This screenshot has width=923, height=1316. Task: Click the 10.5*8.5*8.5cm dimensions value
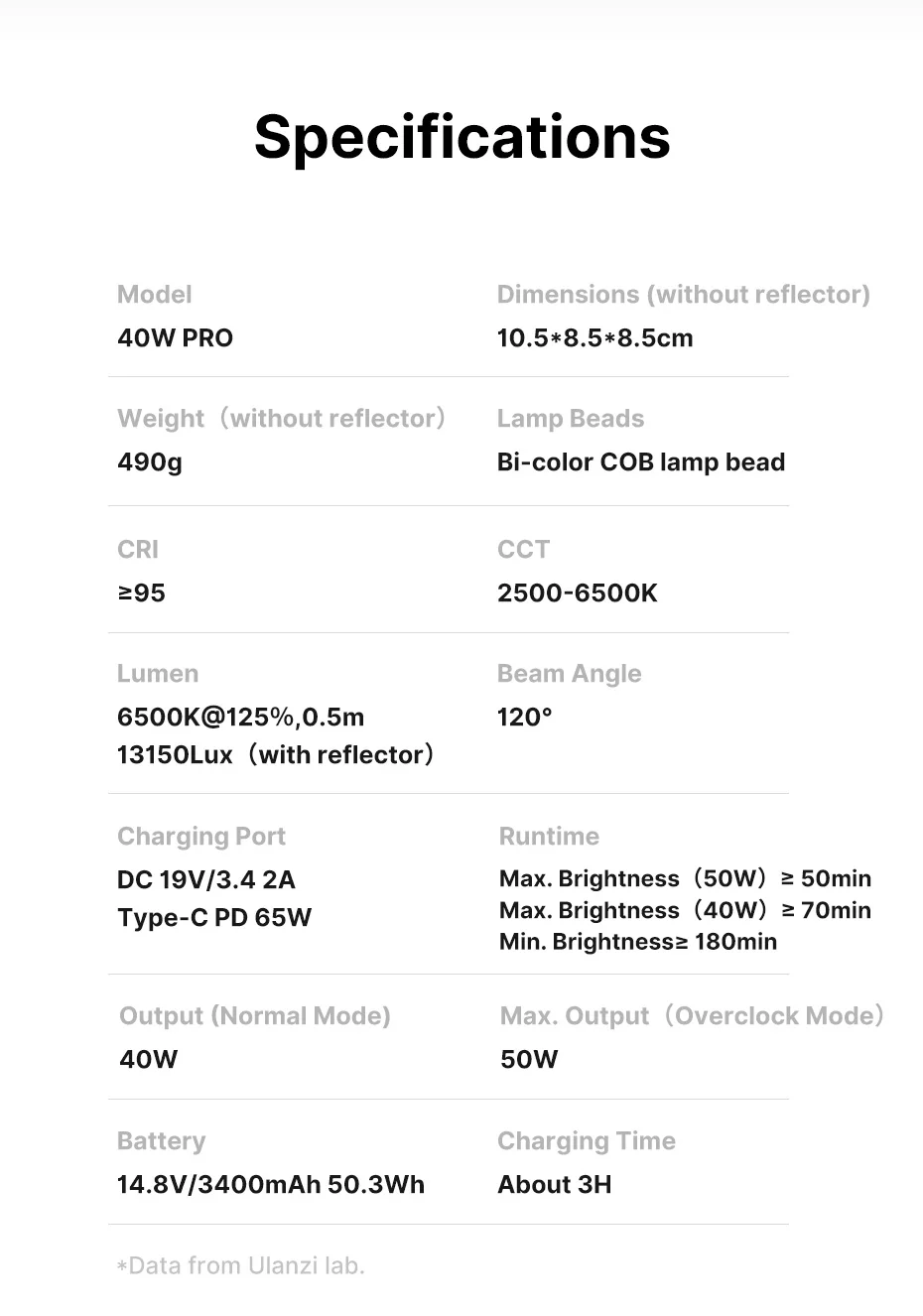594,338
